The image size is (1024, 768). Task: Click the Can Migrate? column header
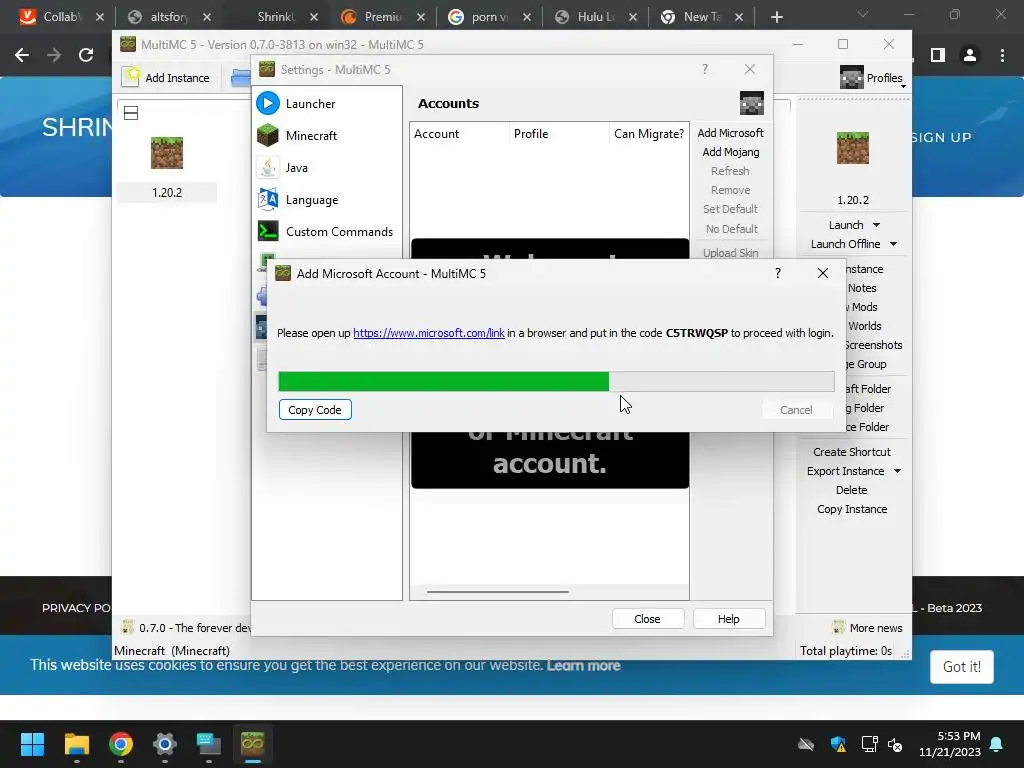[x=648, y=133]
